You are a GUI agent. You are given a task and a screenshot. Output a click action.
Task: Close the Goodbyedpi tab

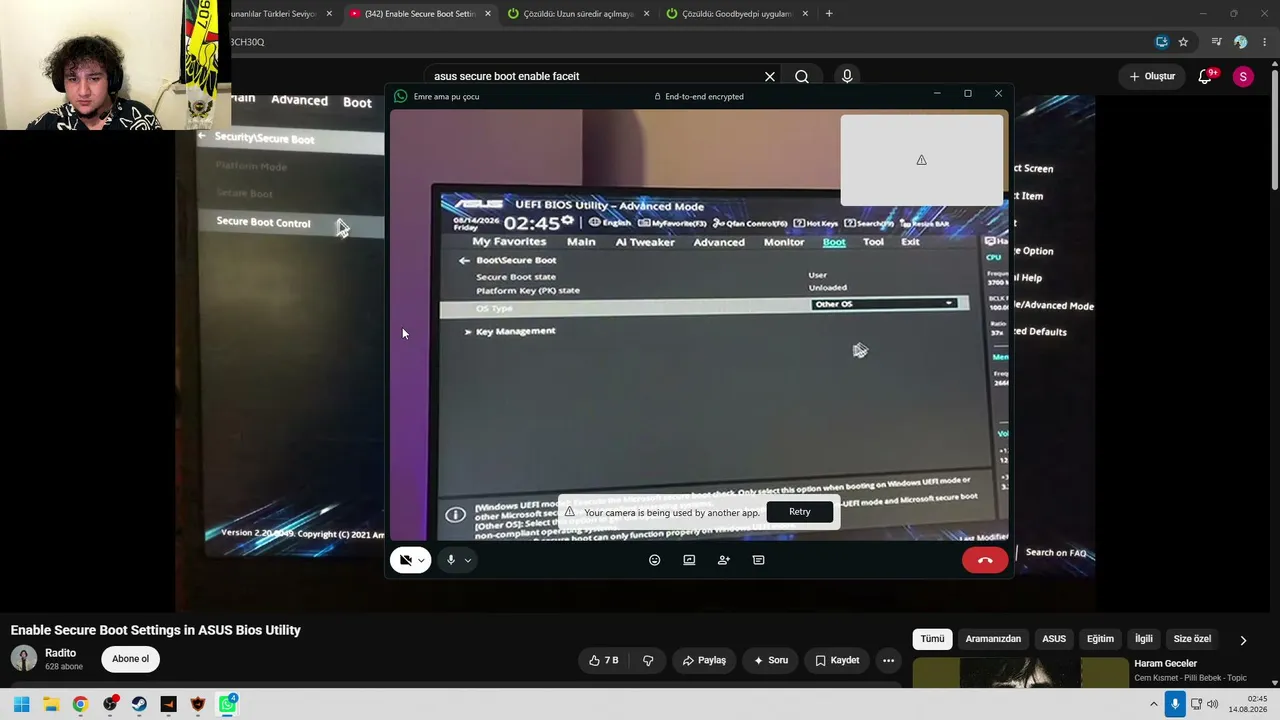[805, 14]
